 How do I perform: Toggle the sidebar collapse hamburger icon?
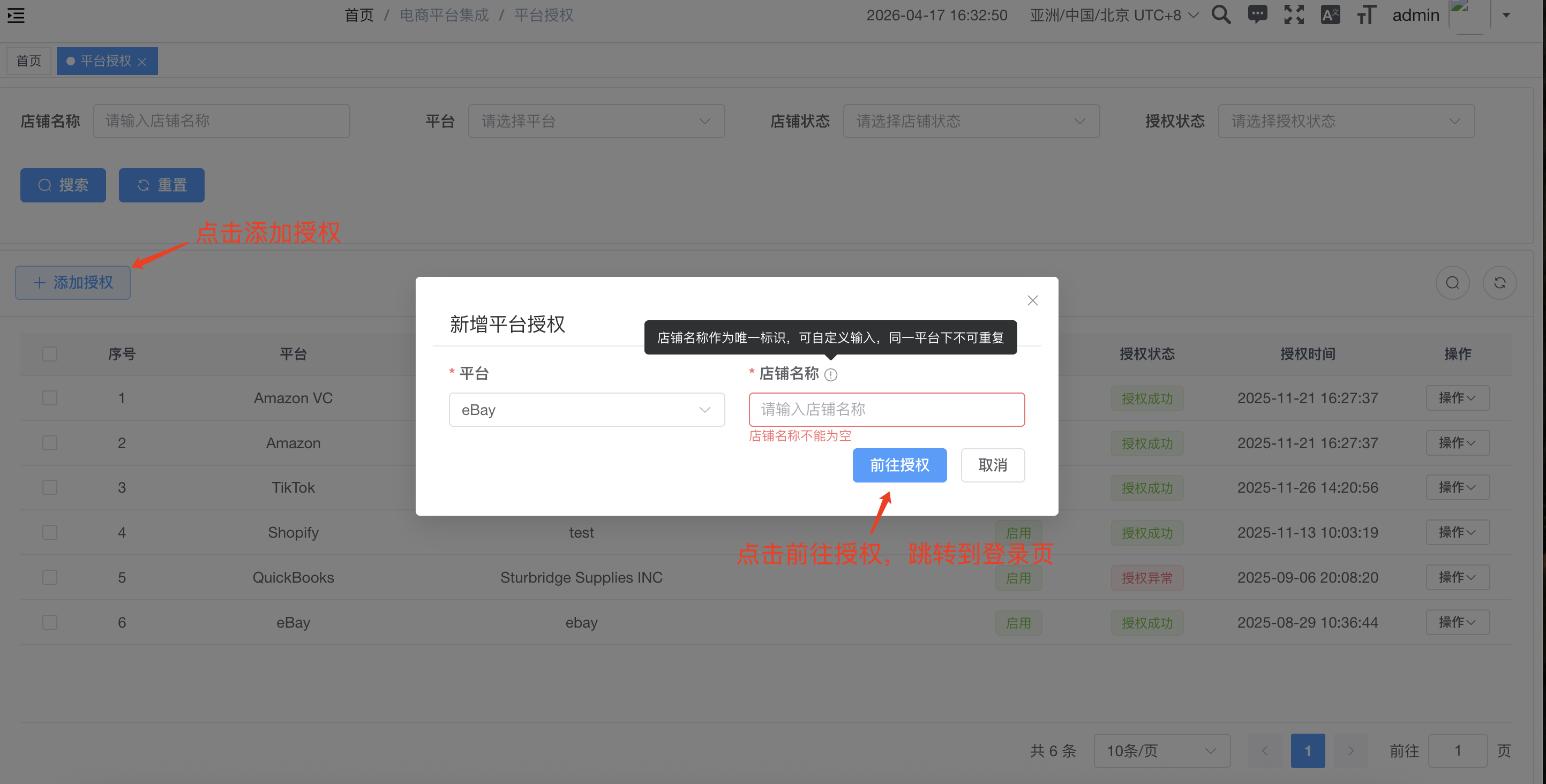tap(16, 15)
